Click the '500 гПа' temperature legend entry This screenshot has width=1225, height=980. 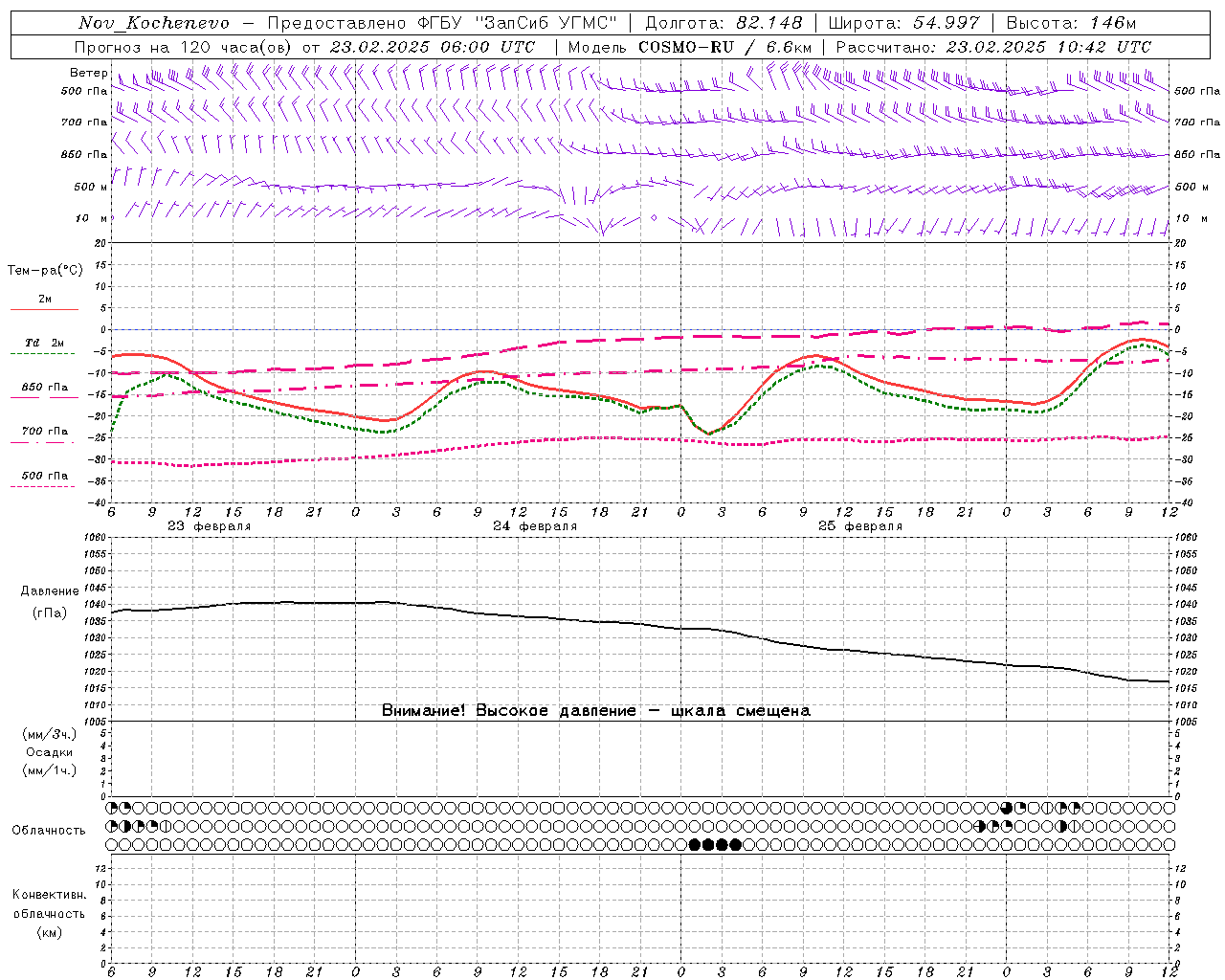(45, 476)
